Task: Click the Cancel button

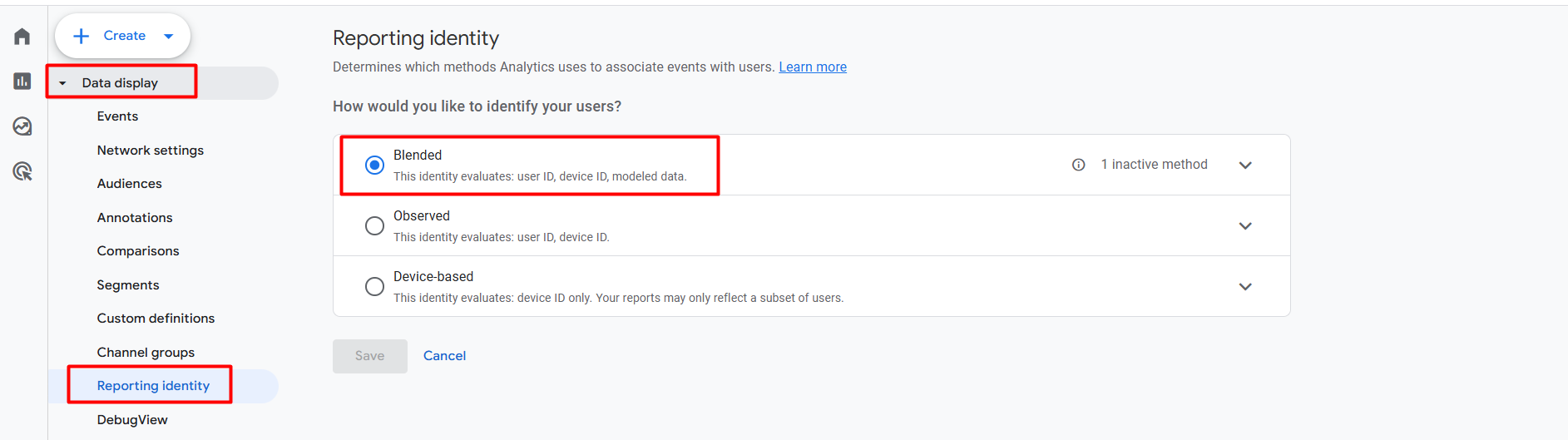Action: coord(444,356)
